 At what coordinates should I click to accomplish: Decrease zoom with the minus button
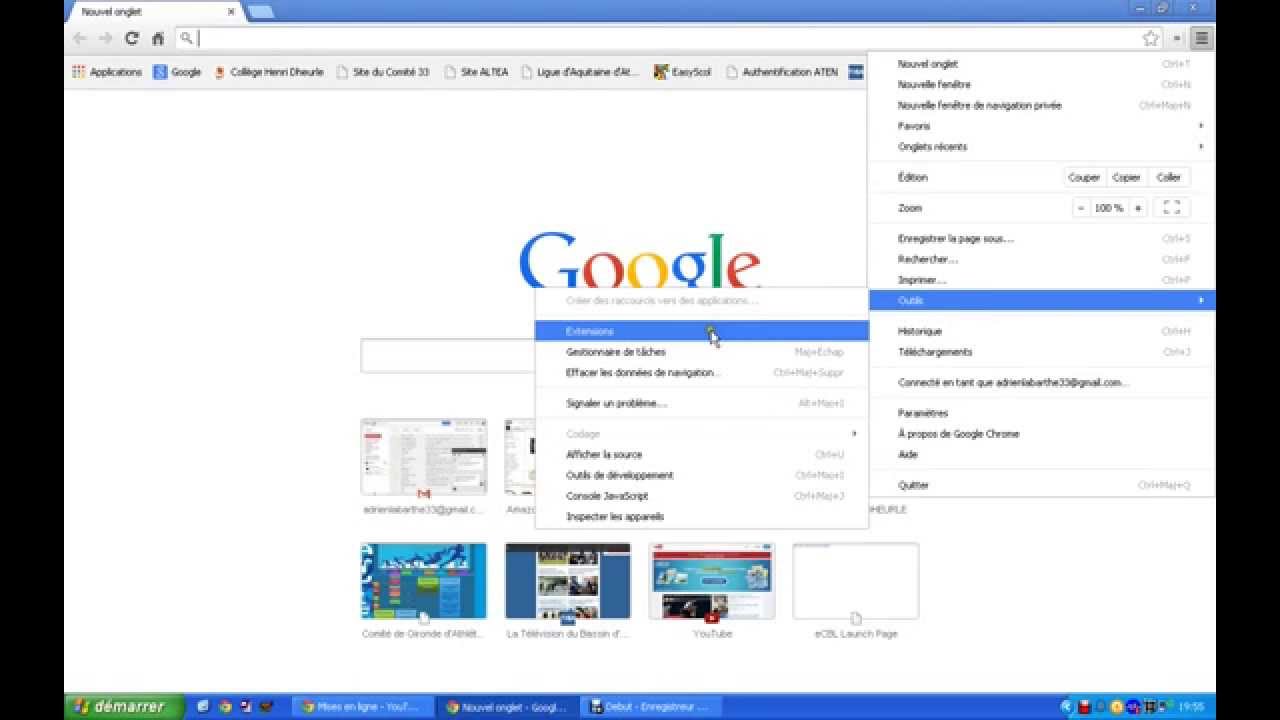[1081, 208]
